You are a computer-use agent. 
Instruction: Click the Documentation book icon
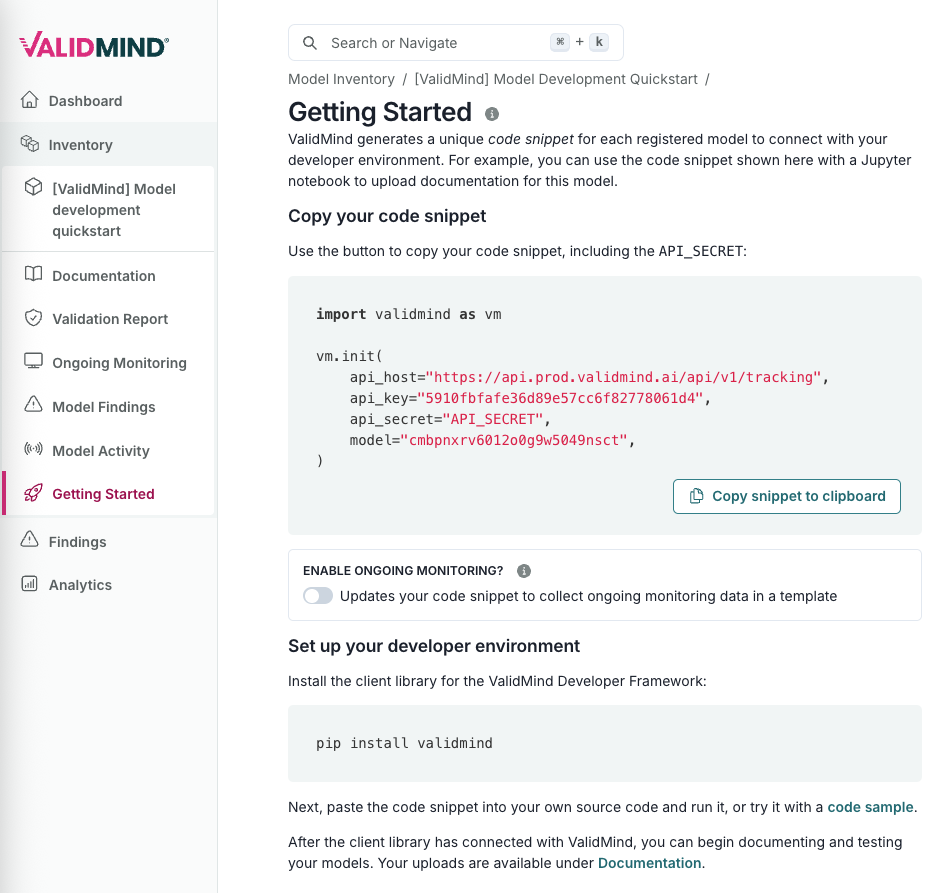tap(34, 275)
